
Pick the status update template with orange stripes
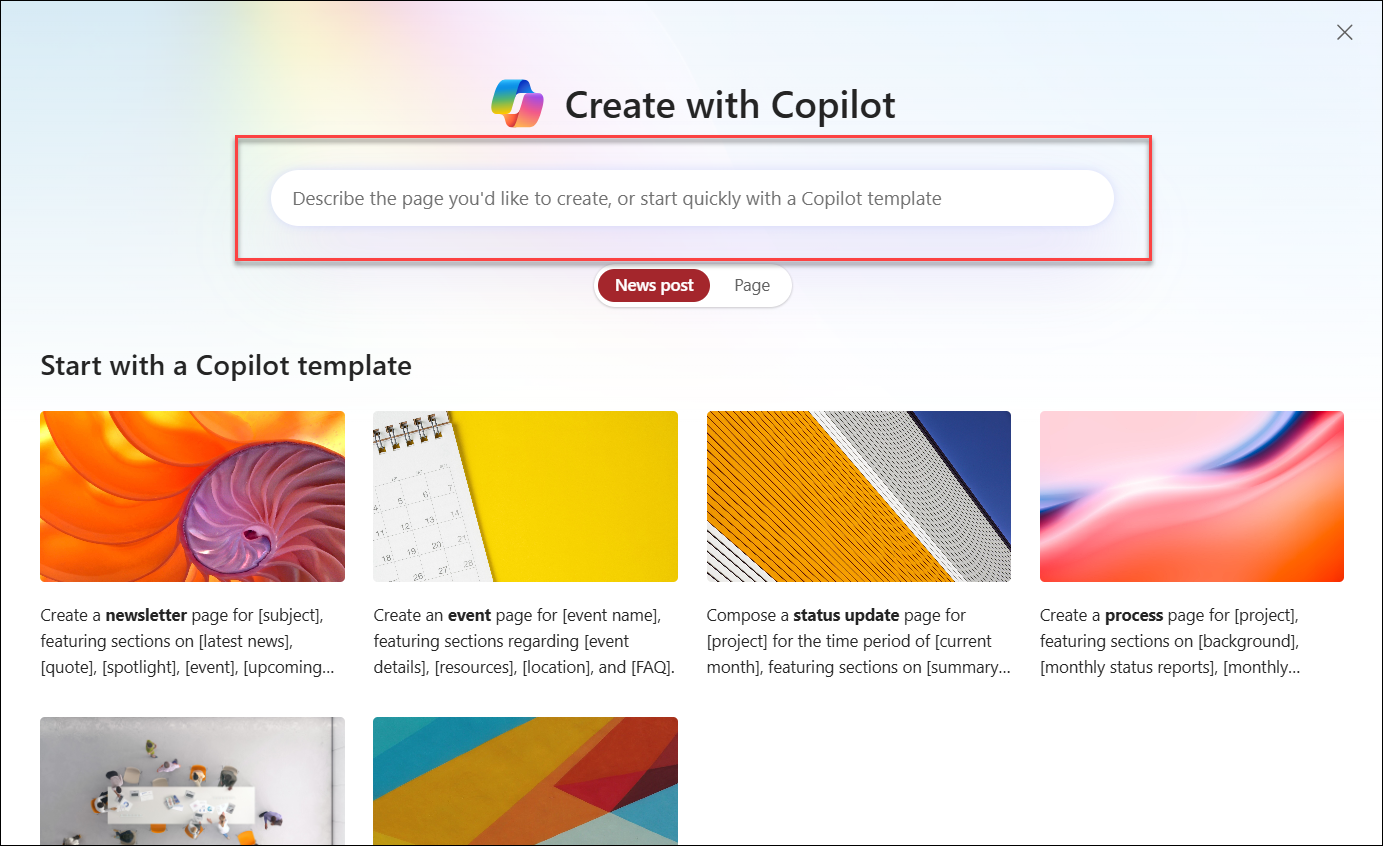coord(858,496)
